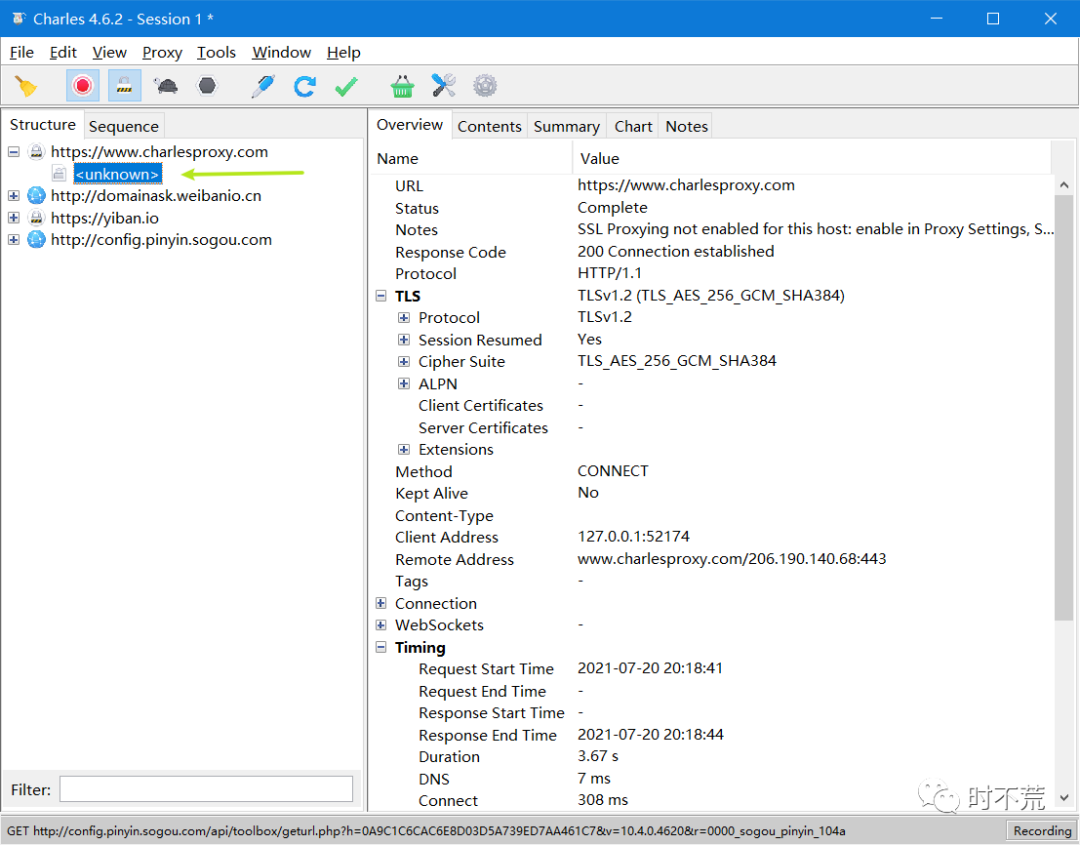This screenshot has height=845, width=1080.
Task: Click the GET url text in status bar
Action: [426, 831]
